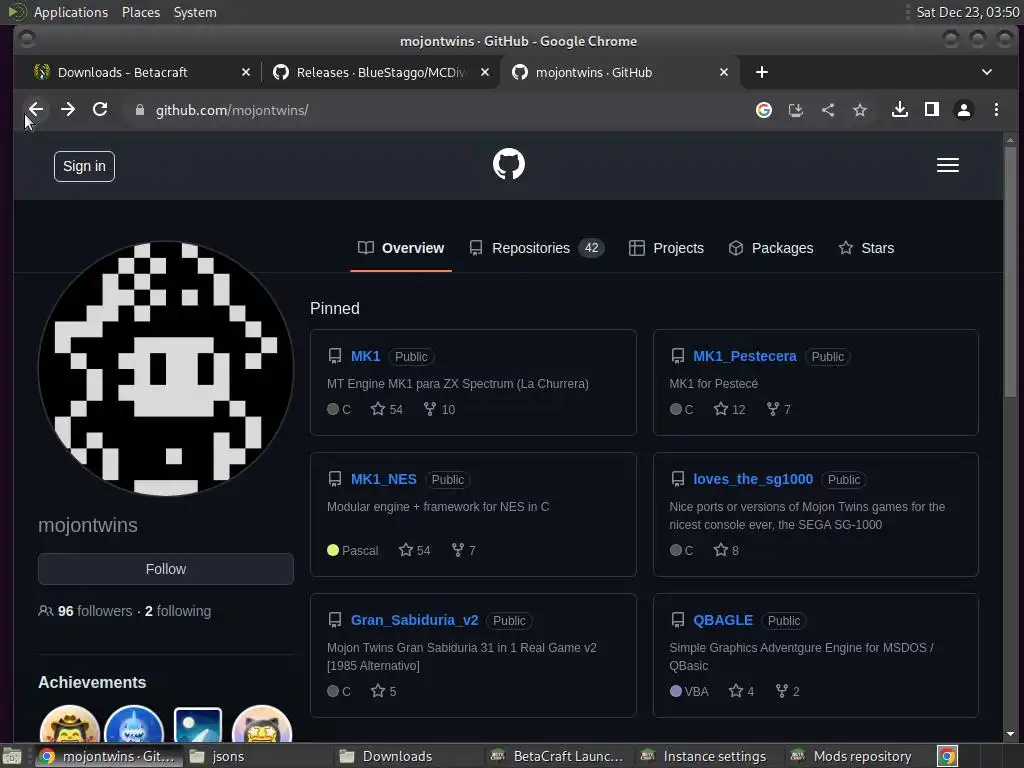
Task: Close the Downloads - Betacraft tab
Action: coord(246,72)
